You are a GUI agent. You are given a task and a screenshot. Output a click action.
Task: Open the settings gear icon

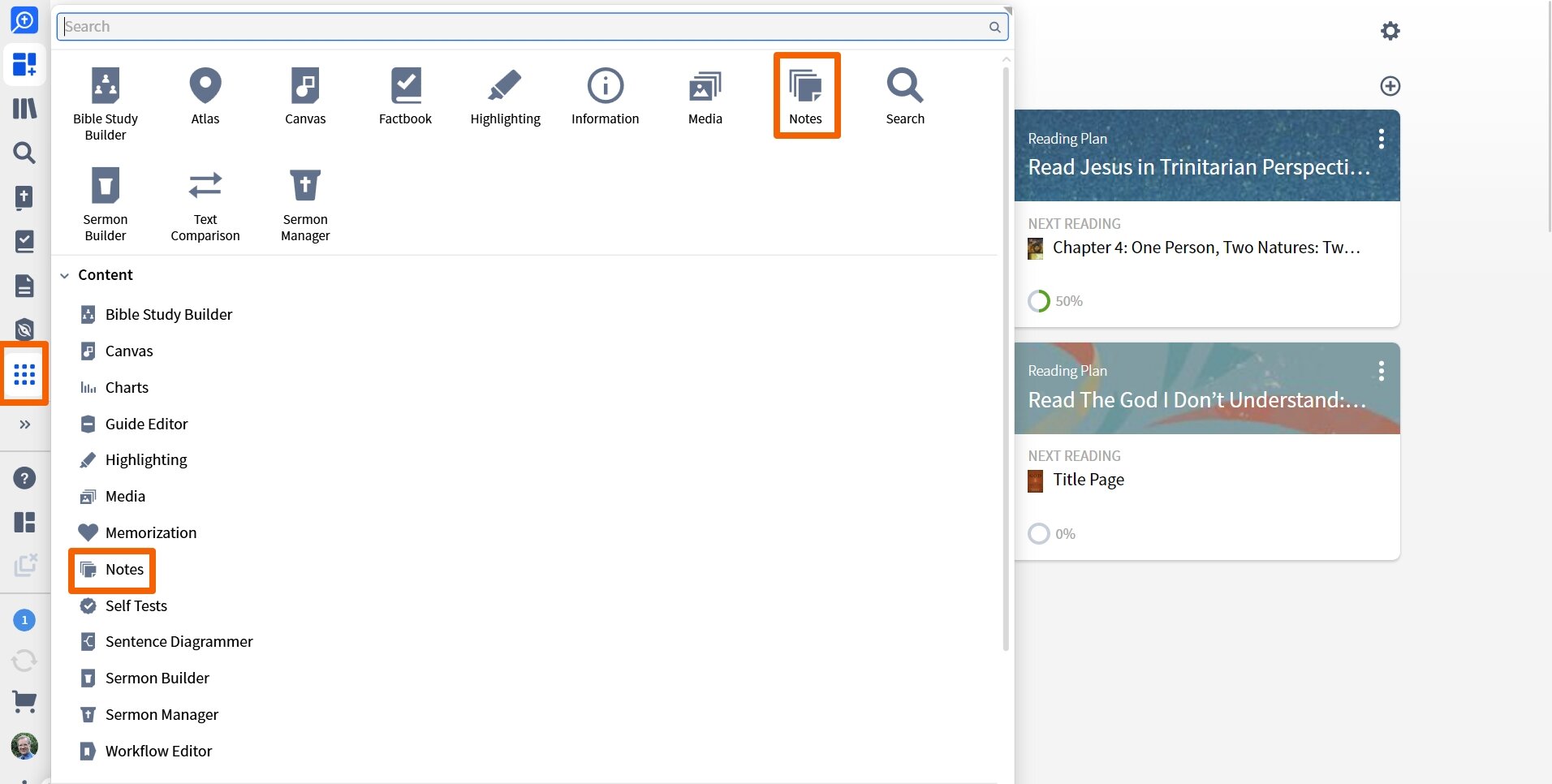[1390, 31]
